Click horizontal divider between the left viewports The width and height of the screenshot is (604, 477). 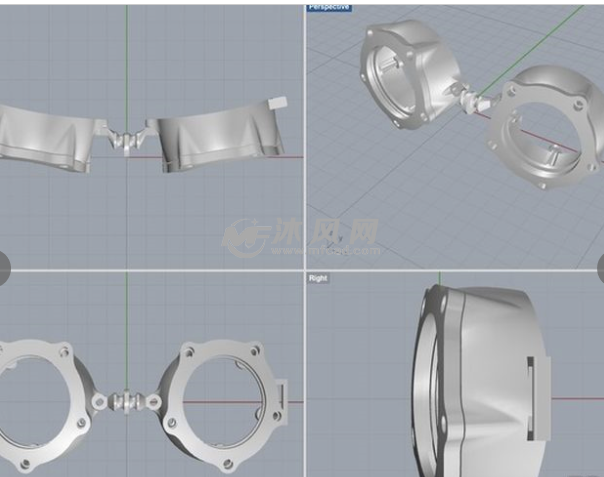point(150,270)
